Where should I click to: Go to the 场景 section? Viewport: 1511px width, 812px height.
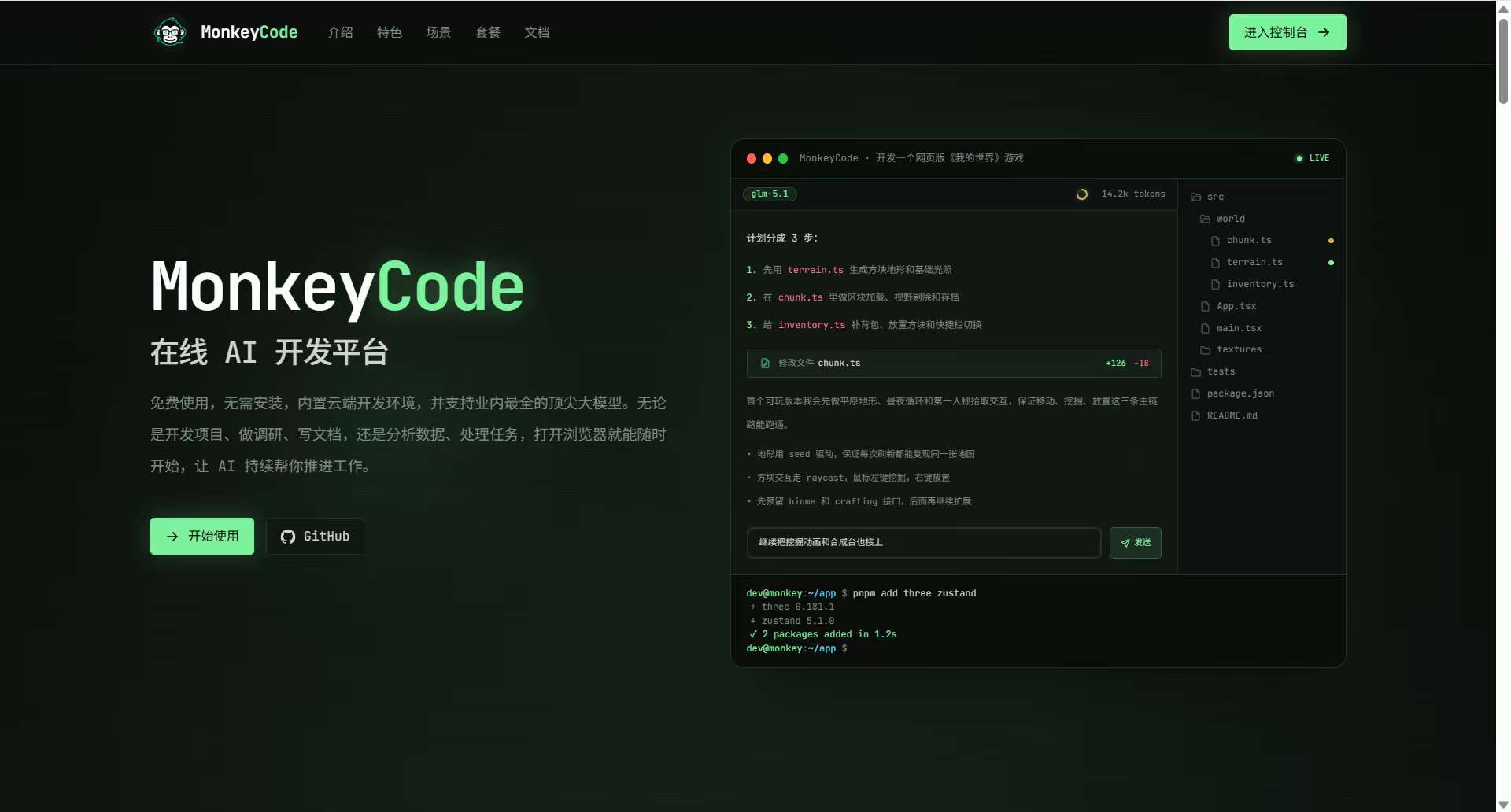coord(438,32)
